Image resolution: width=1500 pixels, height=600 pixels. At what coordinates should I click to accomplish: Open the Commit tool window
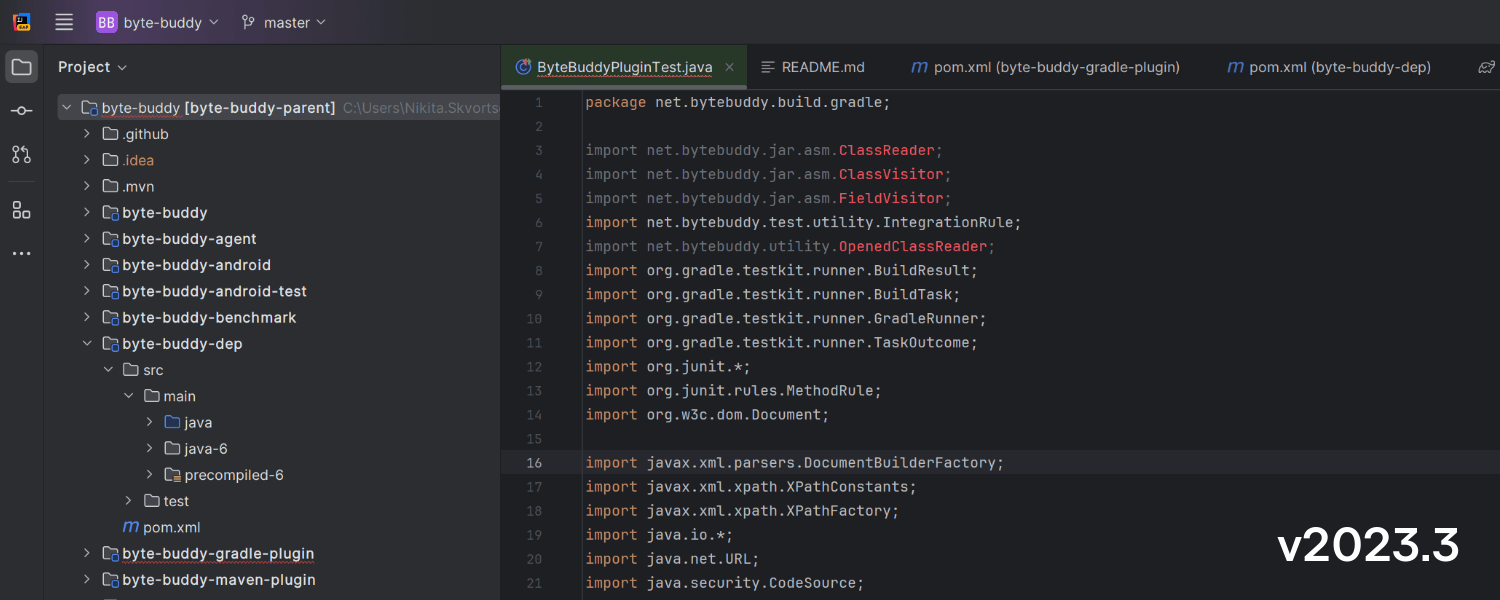tap(22, 111)
